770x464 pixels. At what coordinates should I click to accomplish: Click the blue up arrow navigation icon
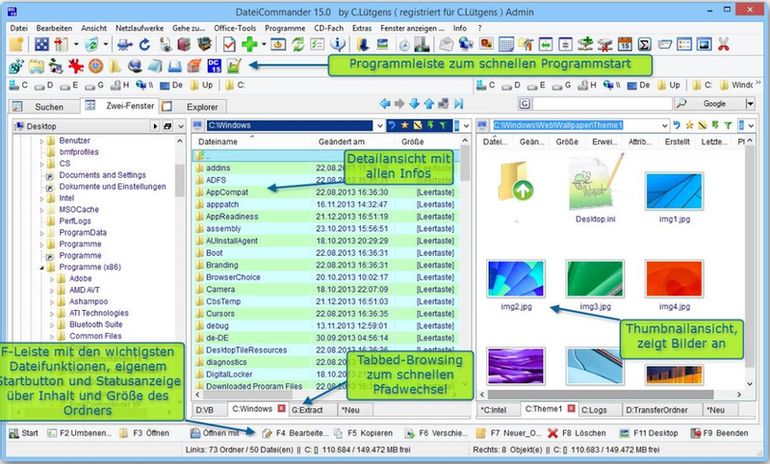point(429,104)
